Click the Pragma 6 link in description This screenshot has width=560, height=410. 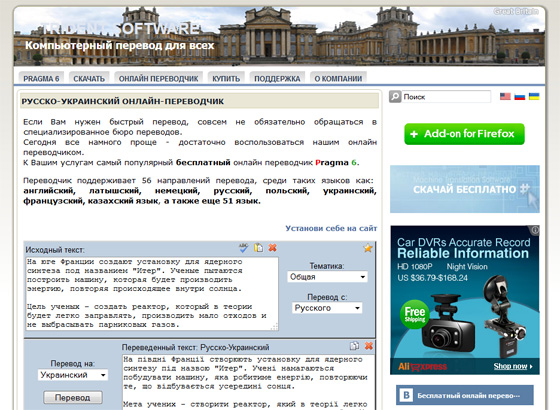[x=336, y=162]
